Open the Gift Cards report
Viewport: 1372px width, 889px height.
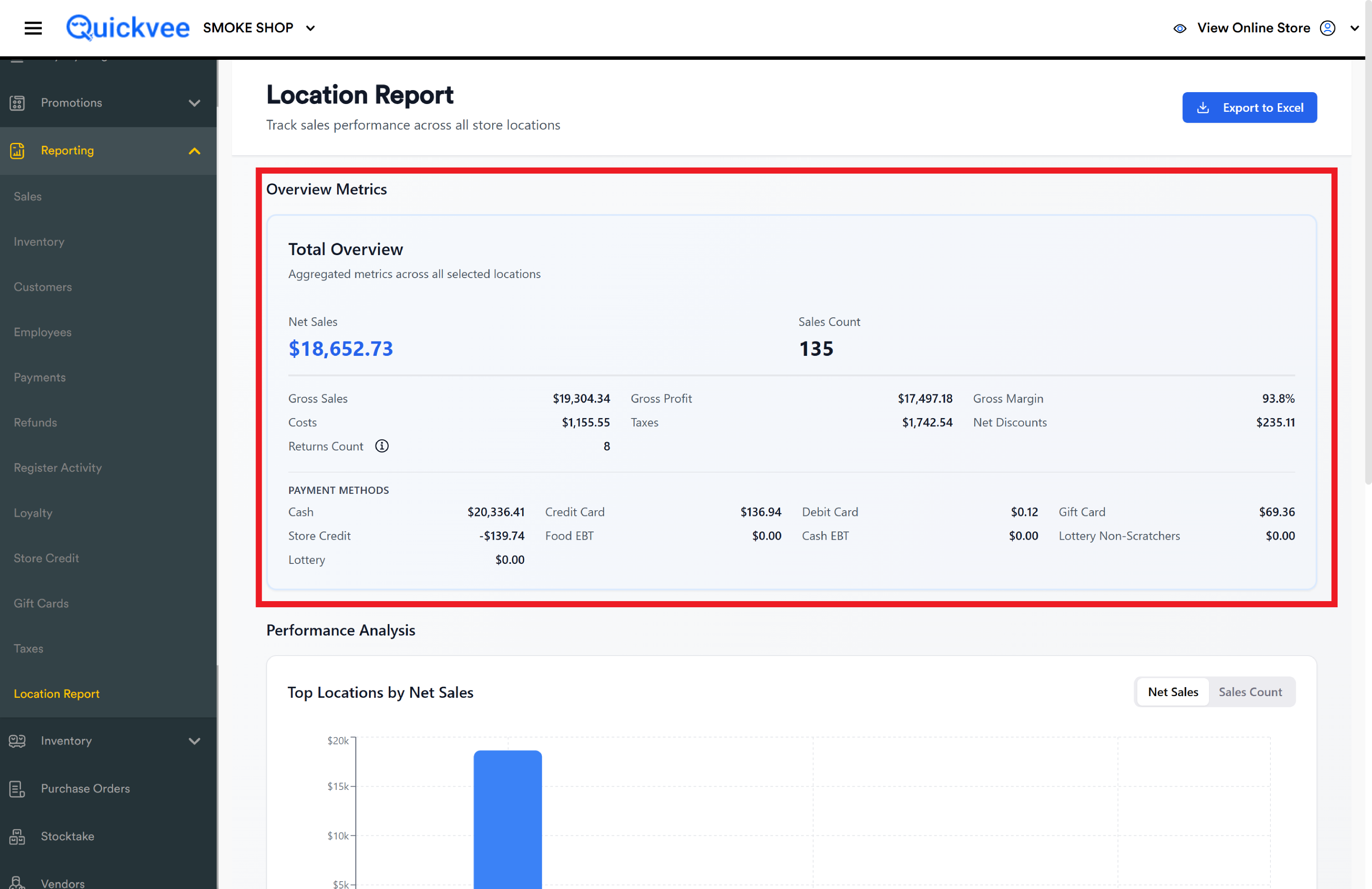(41, 603)
